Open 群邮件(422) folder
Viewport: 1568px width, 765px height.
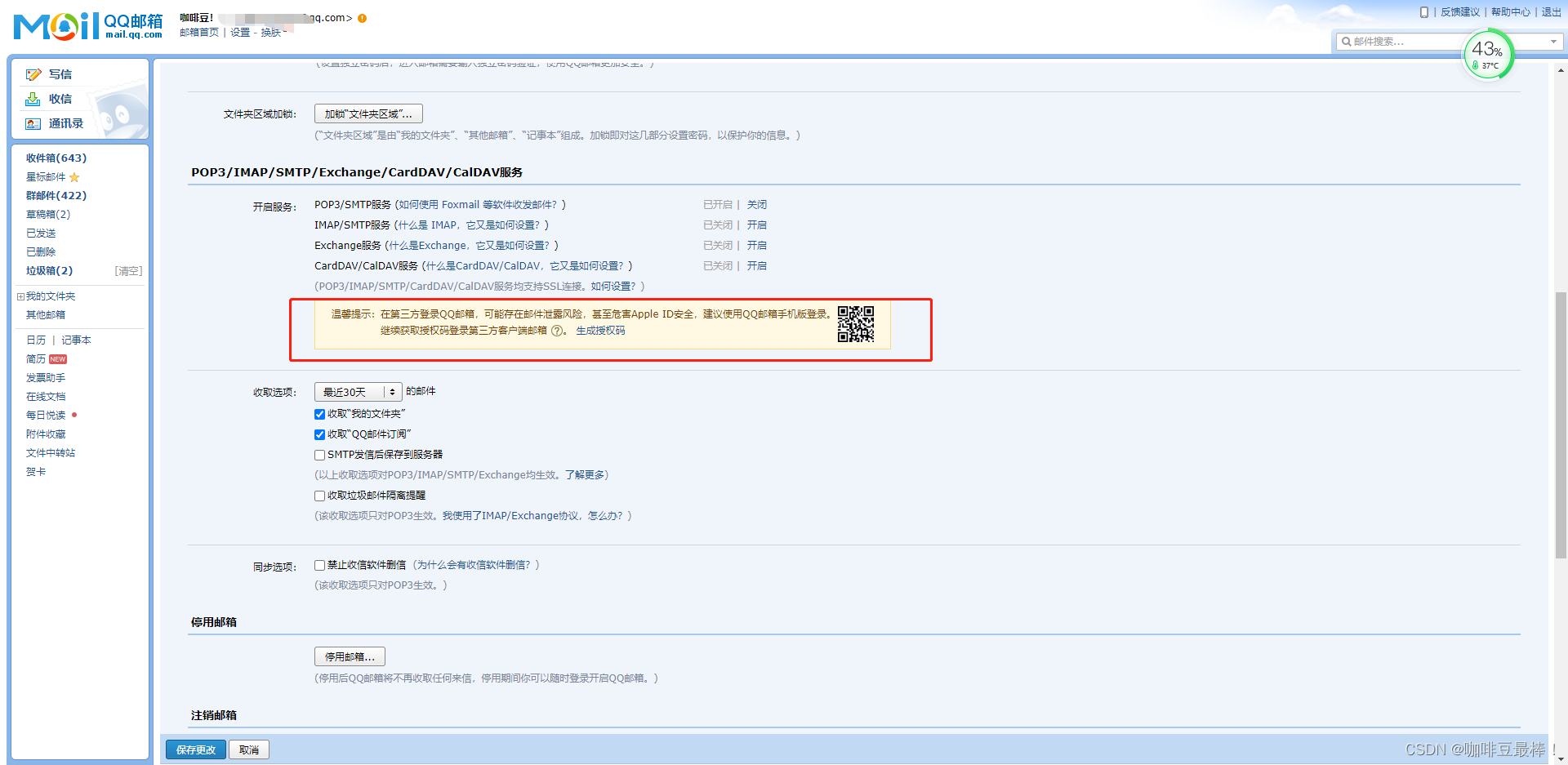pyautogui.click(x=56, y=196)
